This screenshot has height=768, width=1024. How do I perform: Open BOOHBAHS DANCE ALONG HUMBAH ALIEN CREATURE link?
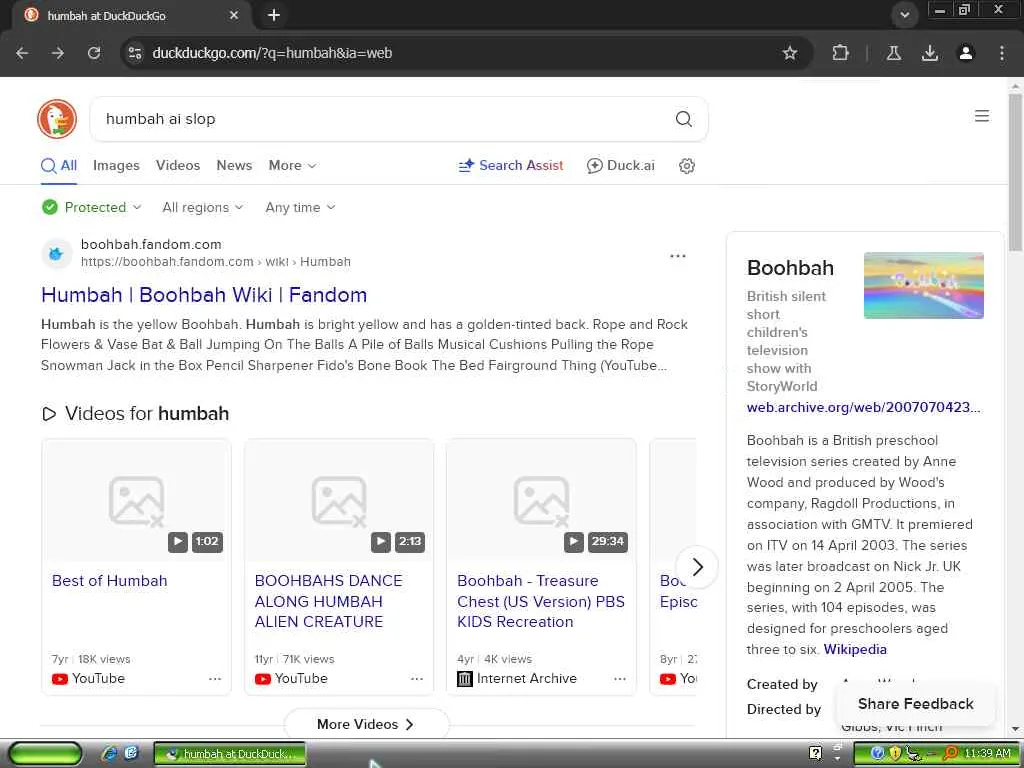click(328, 601)
